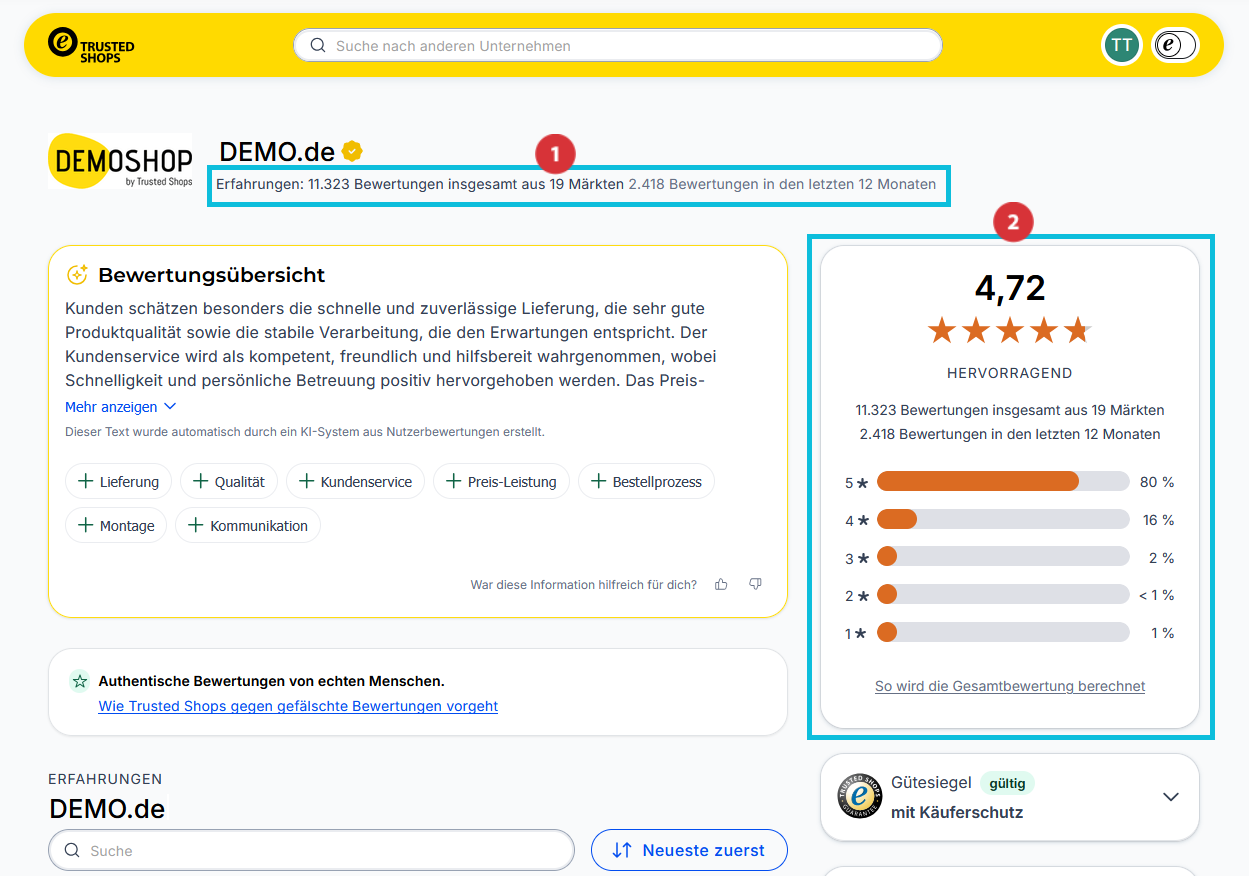
Task: Open the Neueste zuerst sort dropdown
Action: click(x=689, y=850)
